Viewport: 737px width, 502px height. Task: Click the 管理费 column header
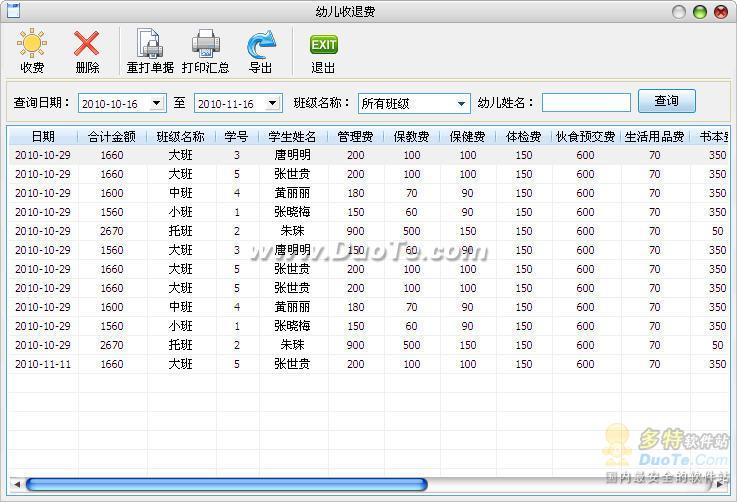point(355,136)
